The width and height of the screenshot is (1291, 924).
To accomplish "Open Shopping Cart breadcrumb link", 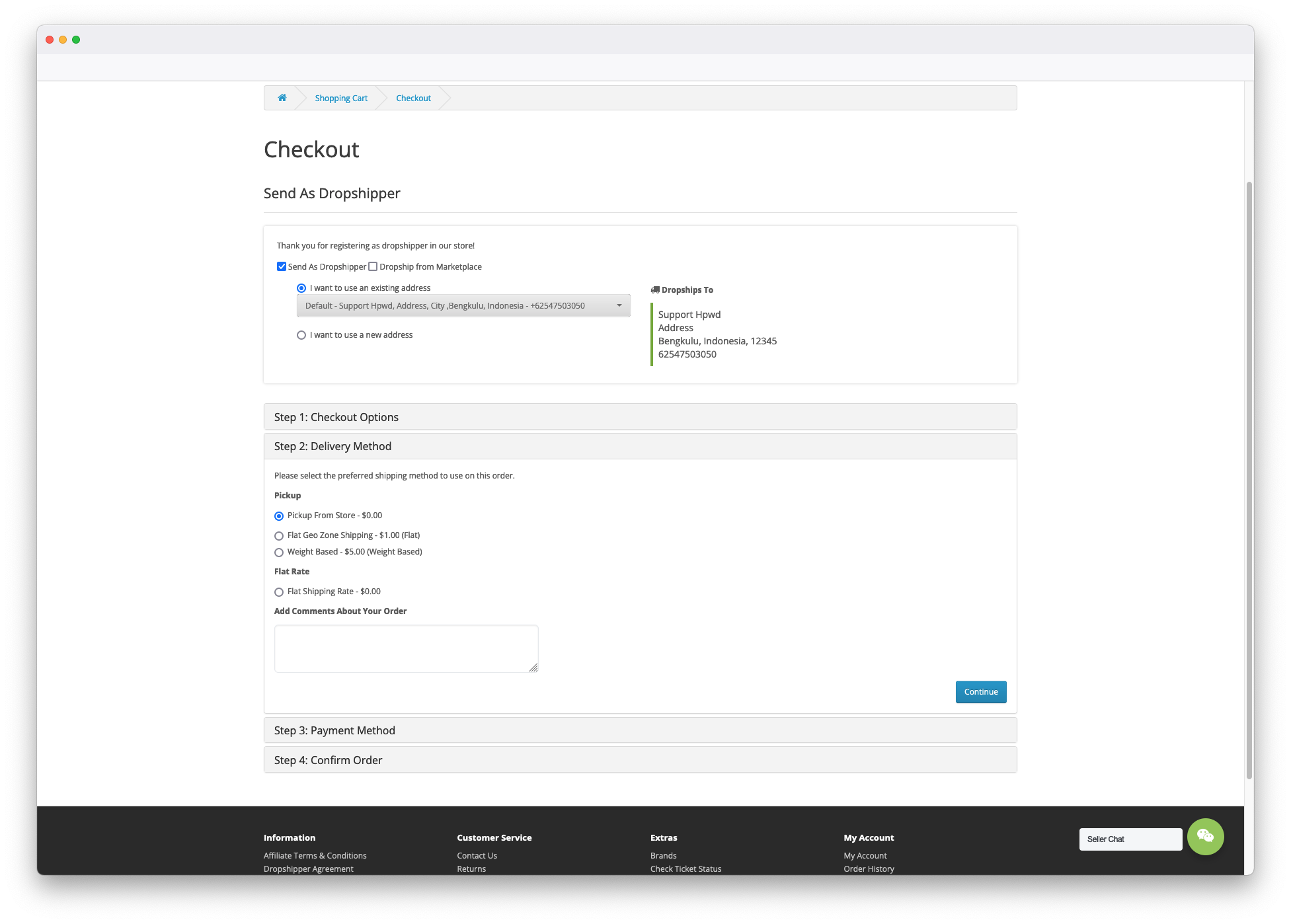I will (341, 98).
